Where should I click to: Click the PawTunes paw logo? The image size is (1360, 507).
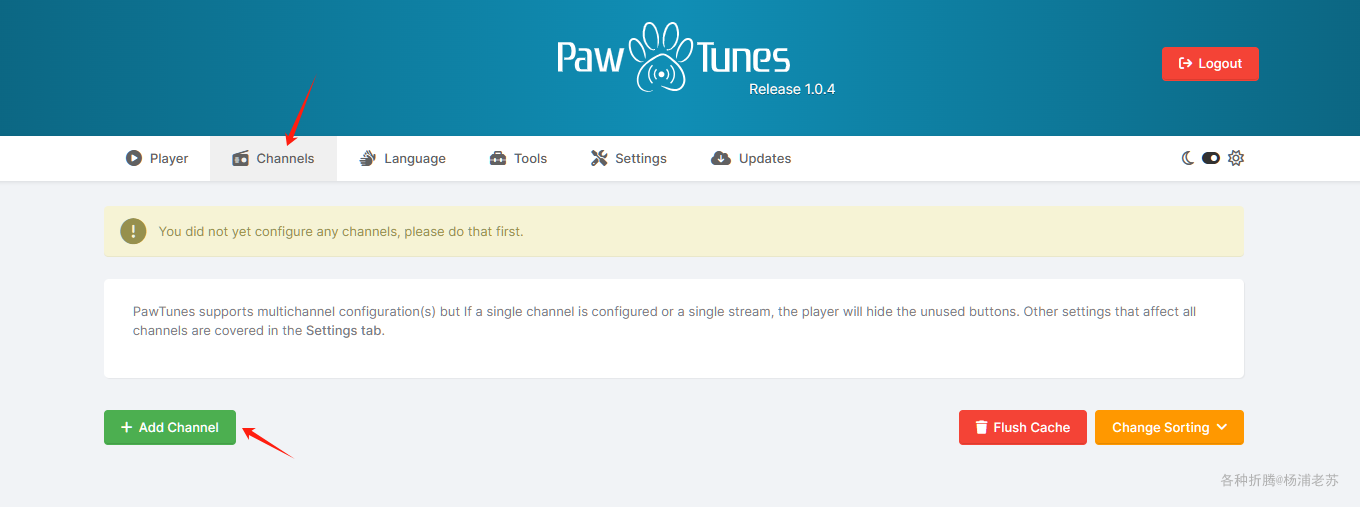[673, 57]
